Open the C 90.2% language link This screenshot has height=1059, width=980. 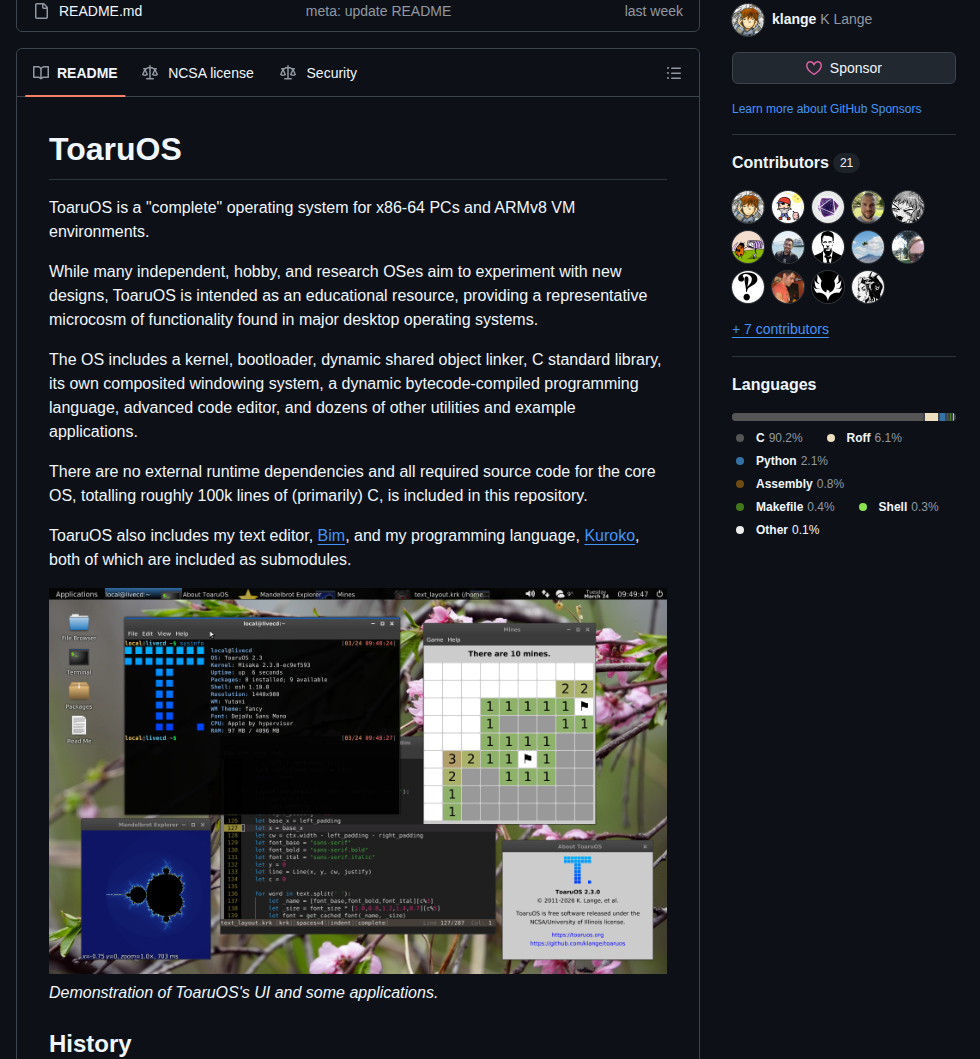pos(769,438)
